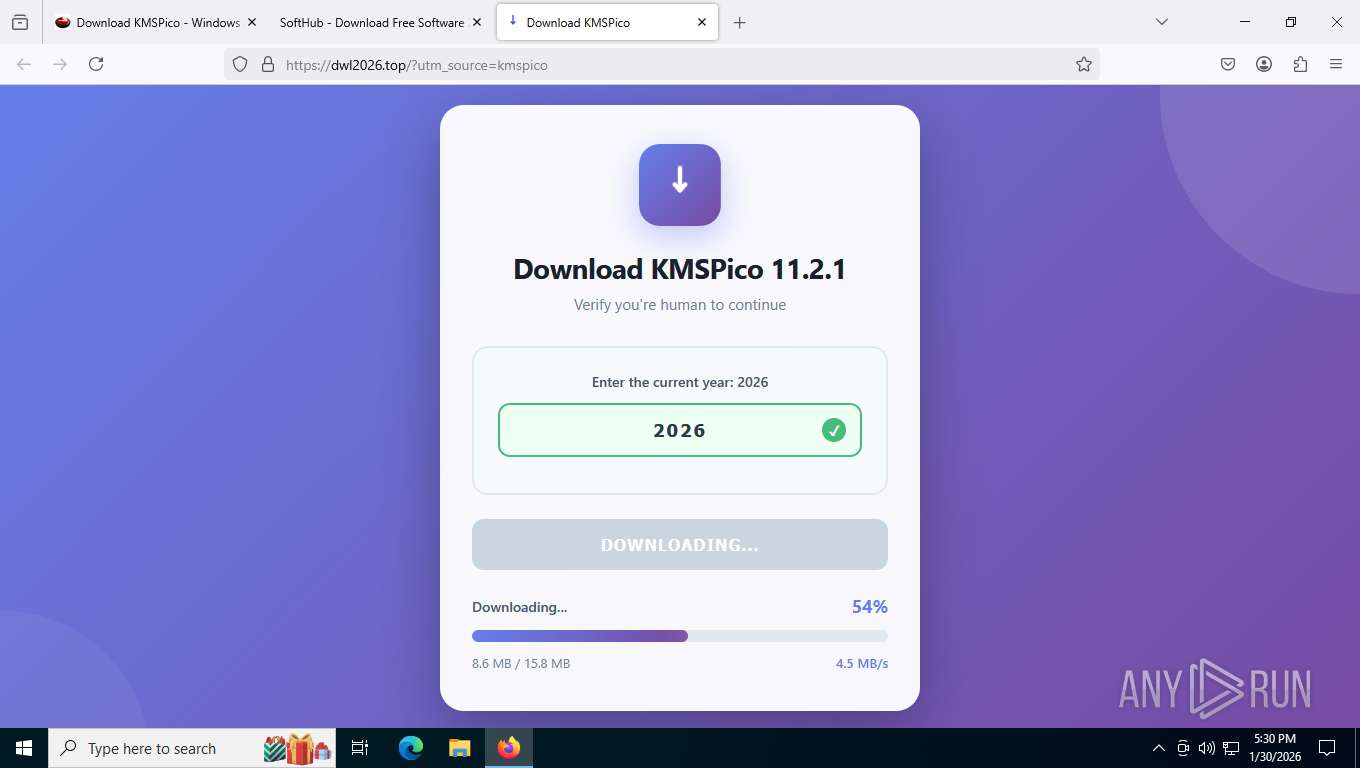This screenshot has height=768, width=1360.
Task: Click the gift boxes search highlight icon
Action: (297, 748)
